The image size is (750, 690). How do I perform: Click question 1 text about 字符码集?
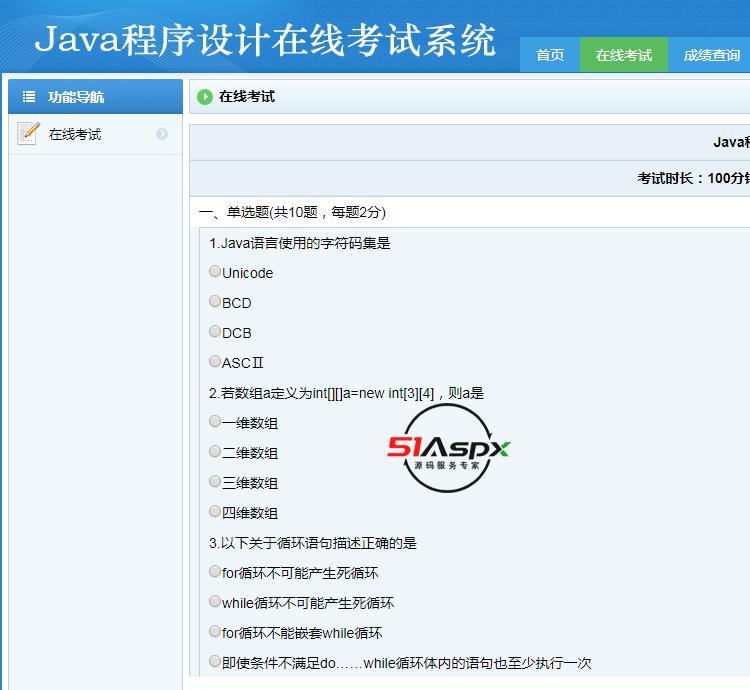click(299, 243)
